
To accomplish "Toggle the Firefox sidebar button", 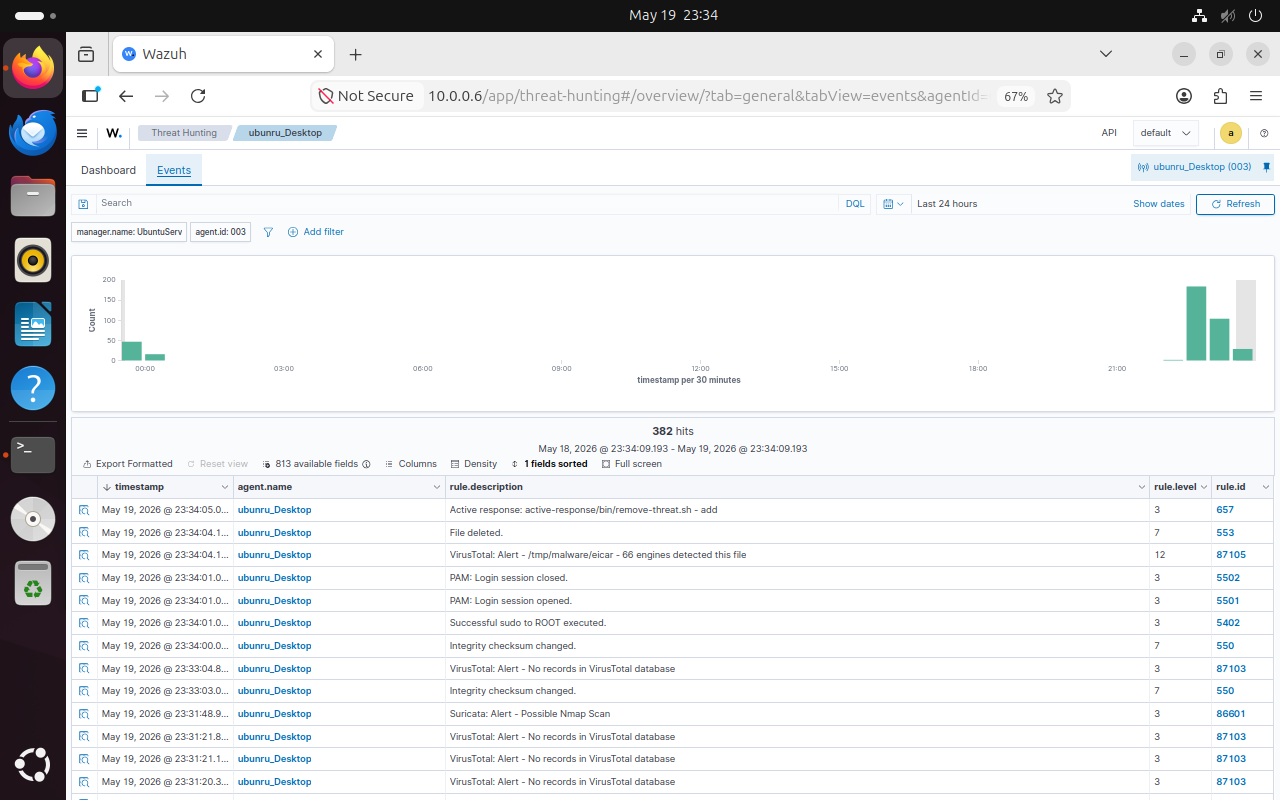I will tap(91, 96).
